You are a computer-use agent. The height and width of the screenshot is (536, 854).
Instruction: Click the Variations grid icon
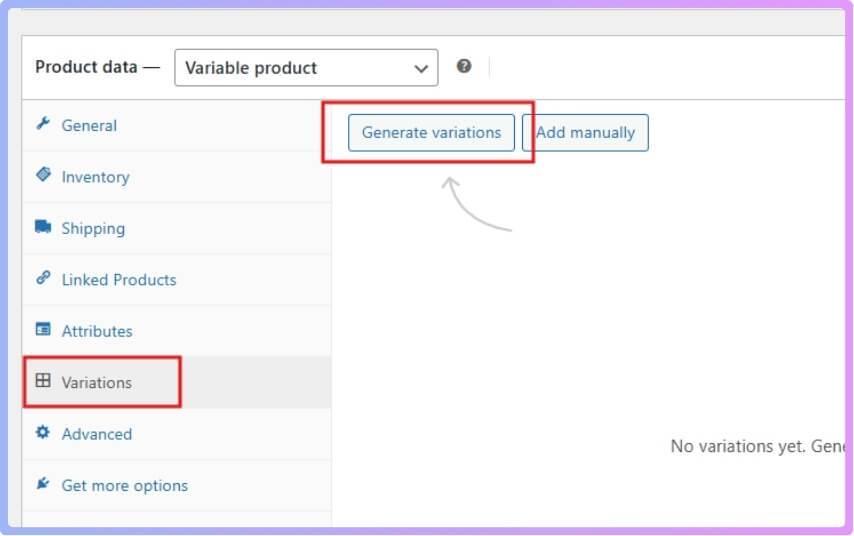pos(43,380)
